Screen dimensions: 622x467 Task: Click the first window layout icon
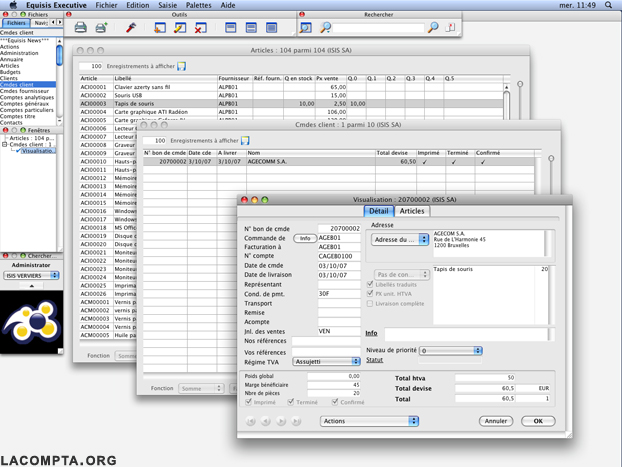tap(230, 27)
